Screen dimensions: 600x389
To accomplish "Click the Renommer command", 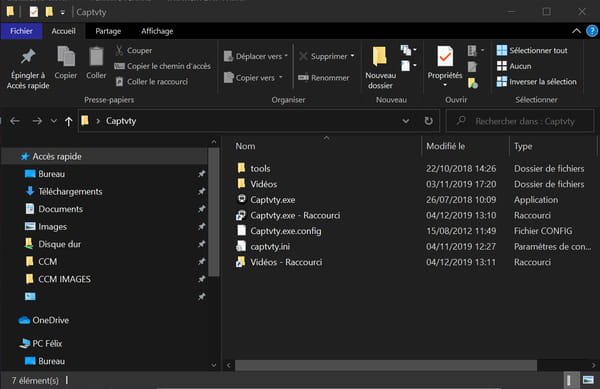I will (x=324, y=78).
